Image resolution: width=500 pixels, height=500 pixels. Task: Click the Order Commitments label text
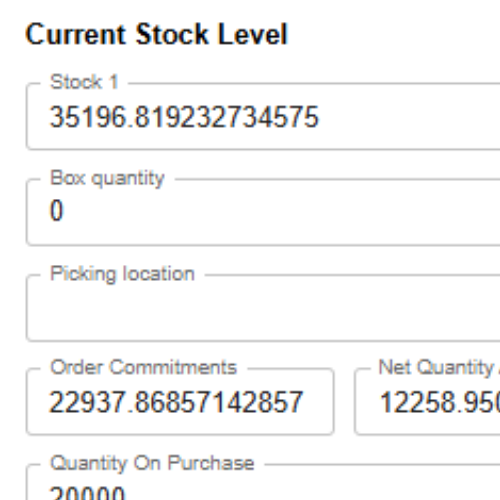click(144, 367)
